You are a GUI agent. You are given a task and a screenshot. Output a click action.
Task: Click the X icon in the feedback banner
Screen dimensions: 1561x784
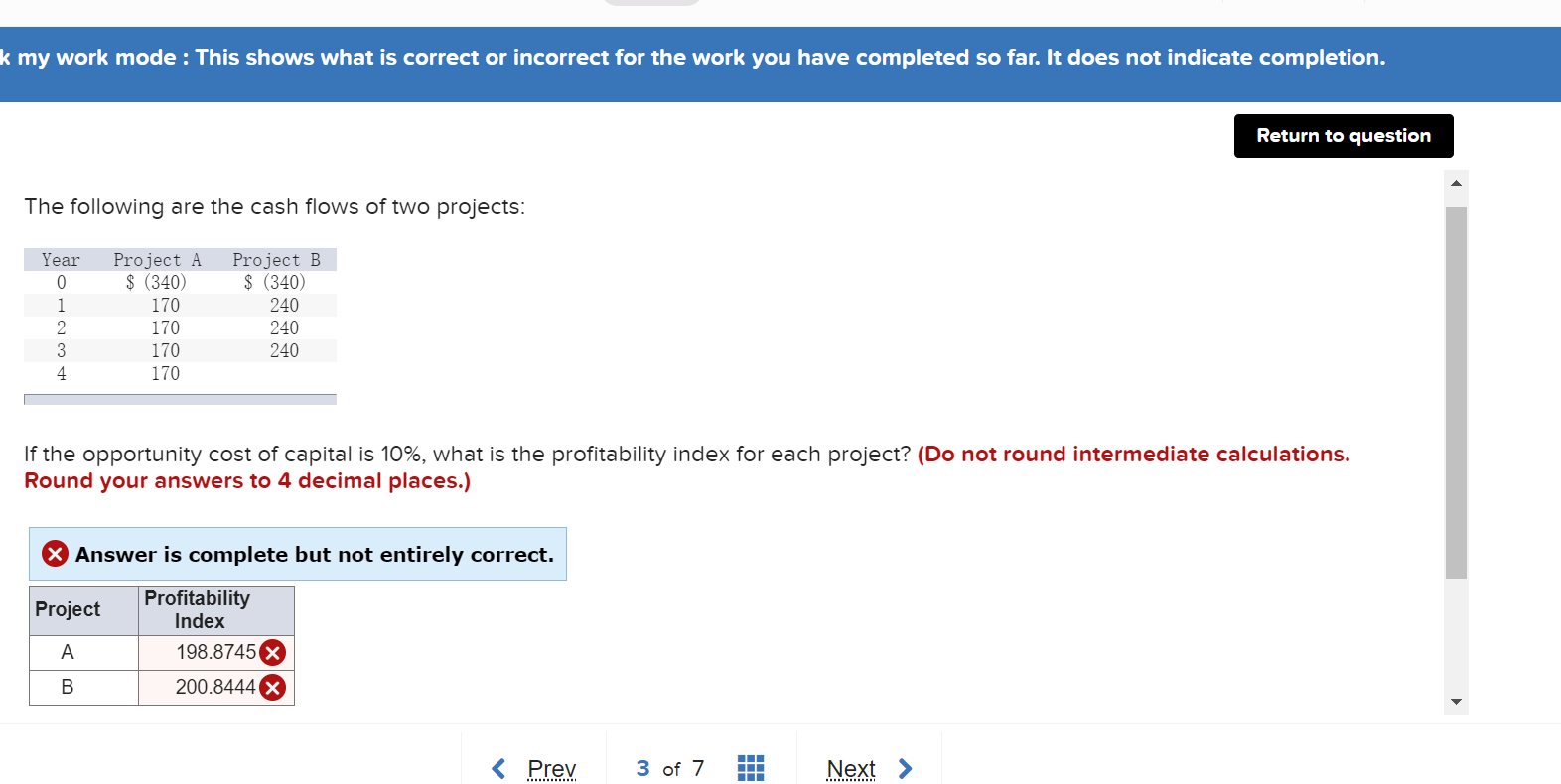[55, 554]
